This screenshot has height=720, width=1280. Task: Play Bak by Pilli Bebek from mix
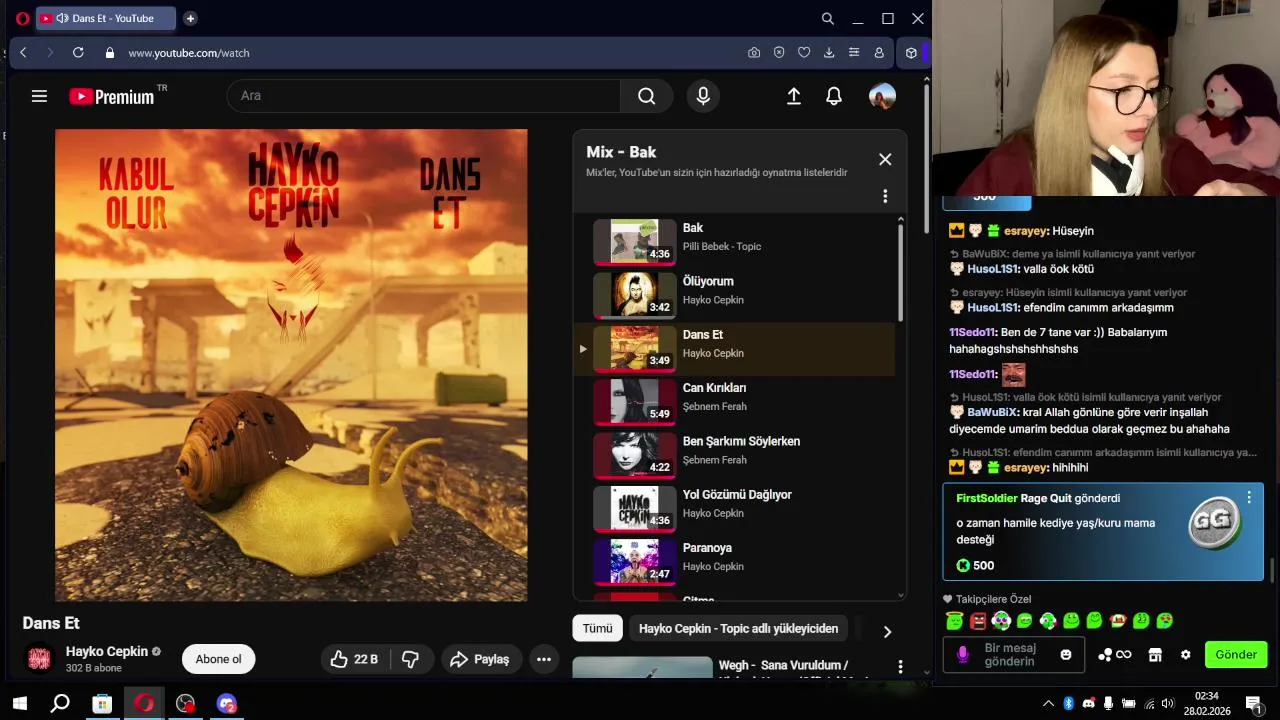click(735, 241)
